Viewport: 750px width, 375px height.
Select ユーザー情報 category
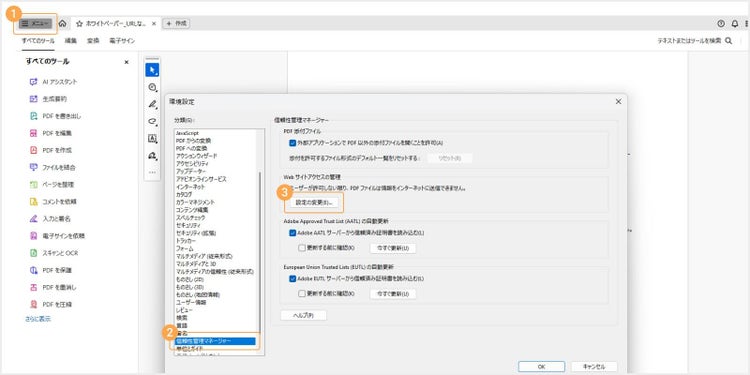(191, 302)
